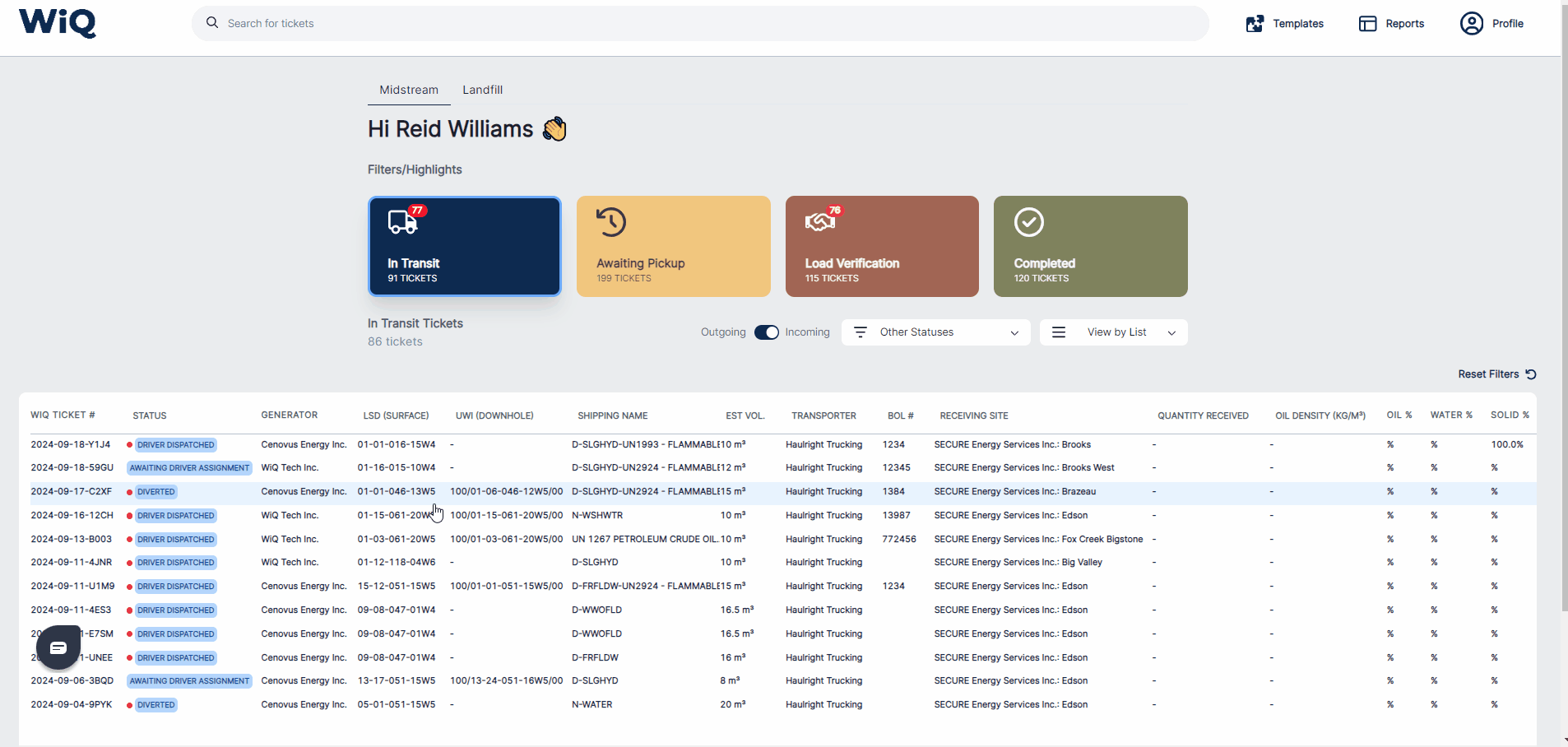Sort by EST VOL. column header
This screenshot has height=747, width=1568.
[x=745, y=415]
